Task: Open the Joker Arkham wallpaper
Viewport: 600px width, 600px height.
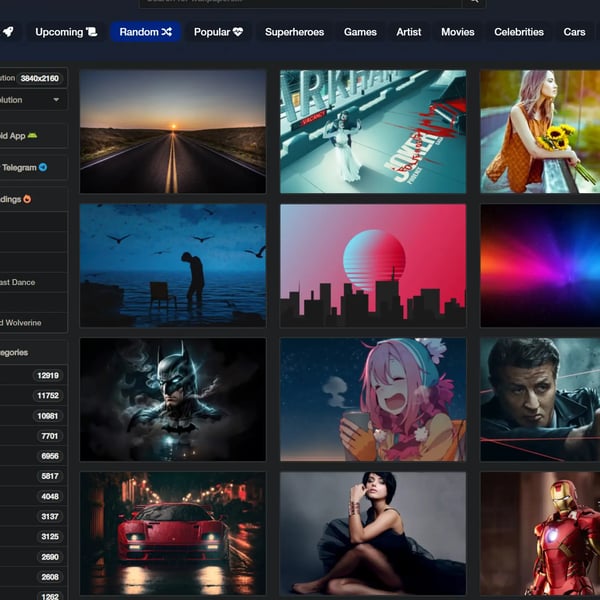Action: 373,131
